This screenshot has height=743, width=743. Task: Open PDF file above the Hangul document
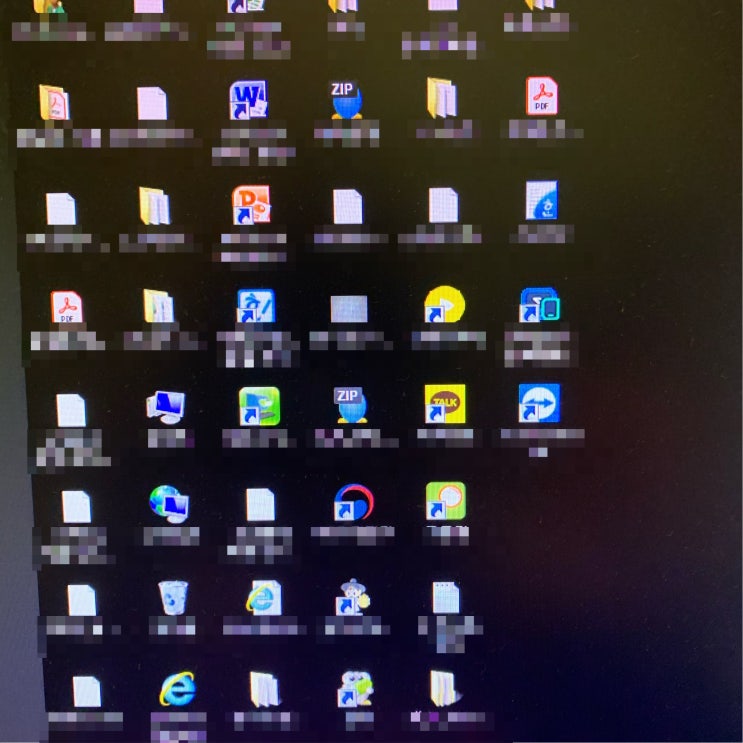(x=542, y=96)
